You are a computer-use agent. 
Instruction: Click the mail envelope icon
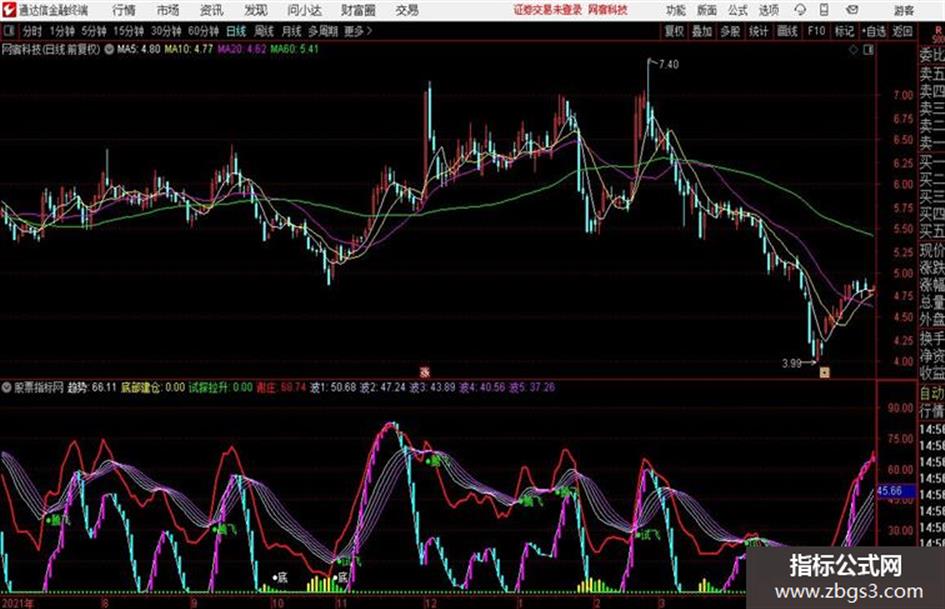(852, 10)
